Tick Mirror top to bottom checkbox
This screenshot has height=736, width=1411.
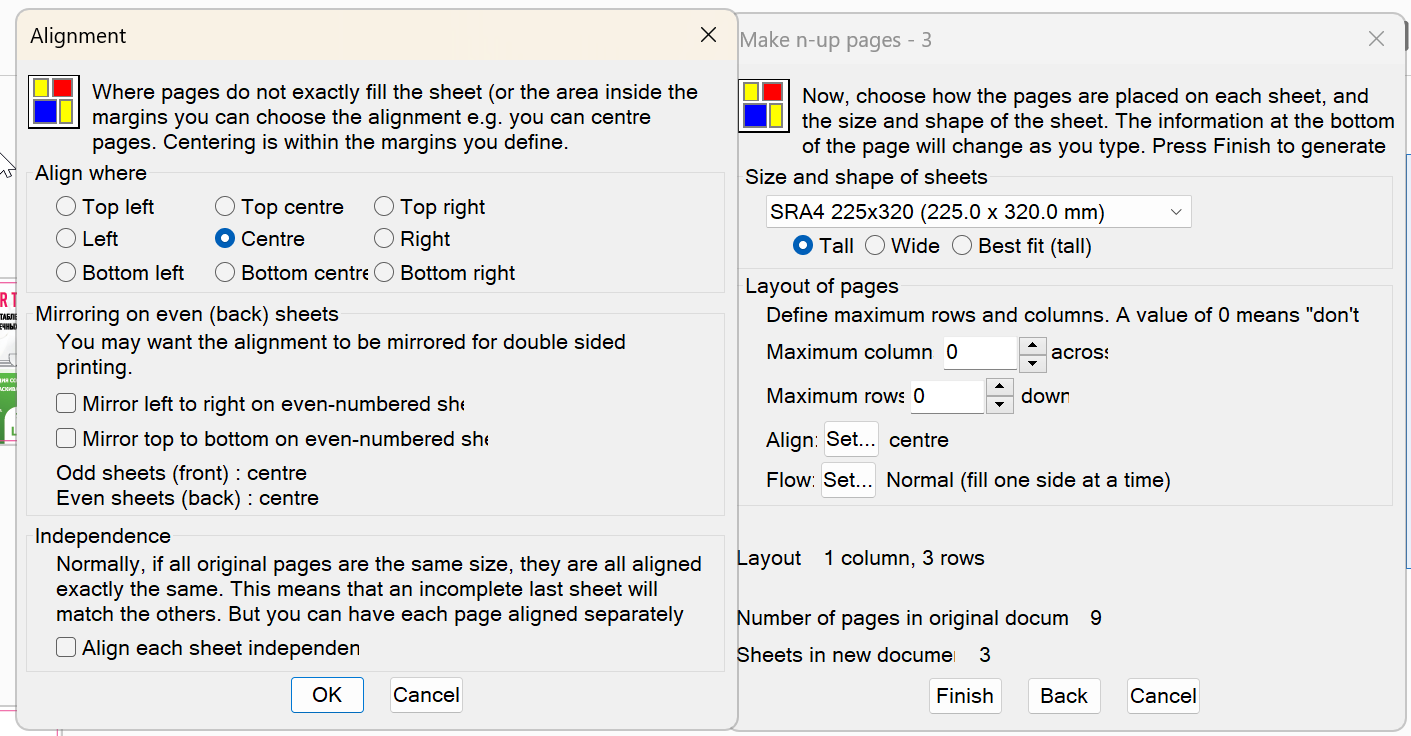click(x=66, y=438)
